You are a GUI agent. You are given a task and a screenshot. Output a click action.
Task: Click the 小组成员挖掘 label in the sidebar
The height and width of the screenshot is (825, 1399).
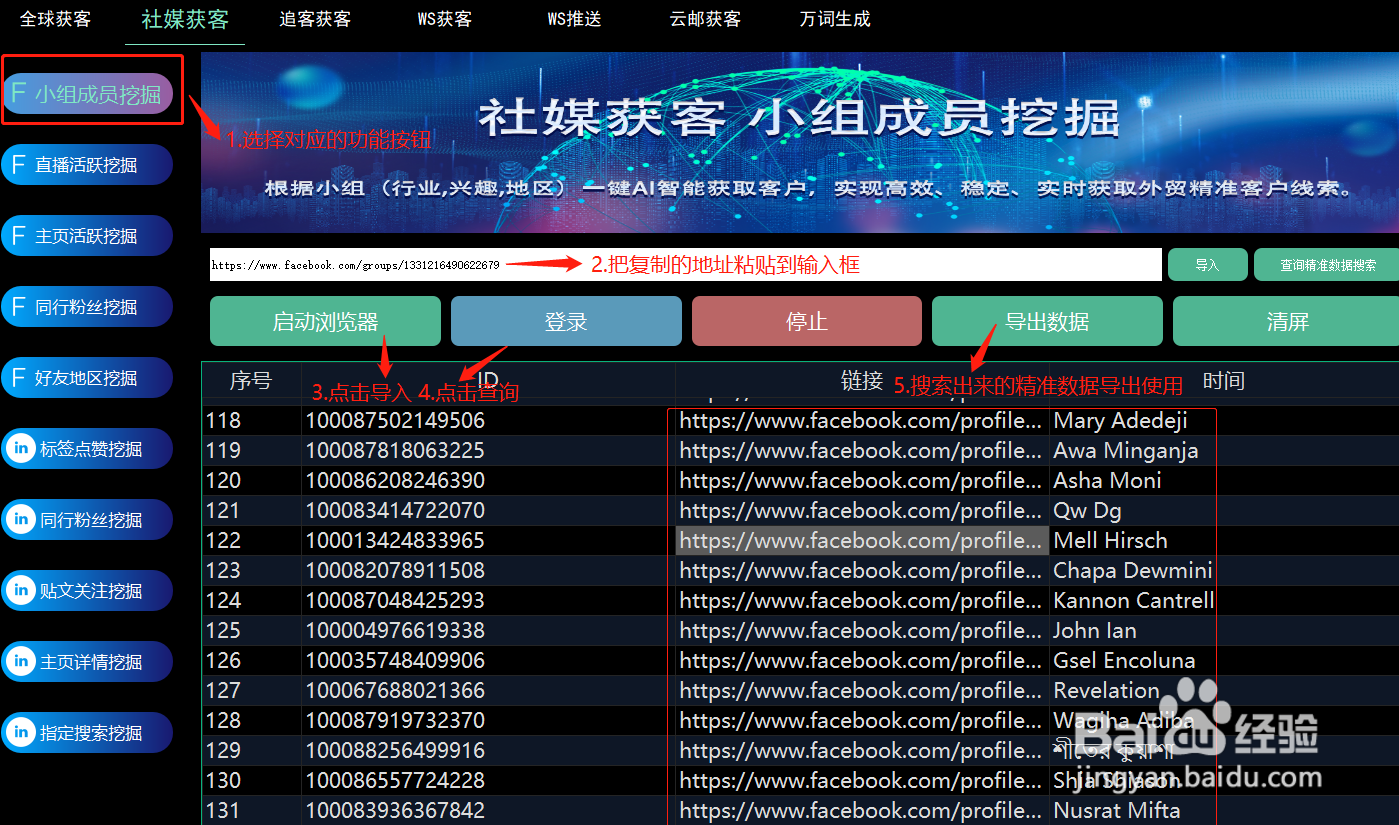(98, 95)
